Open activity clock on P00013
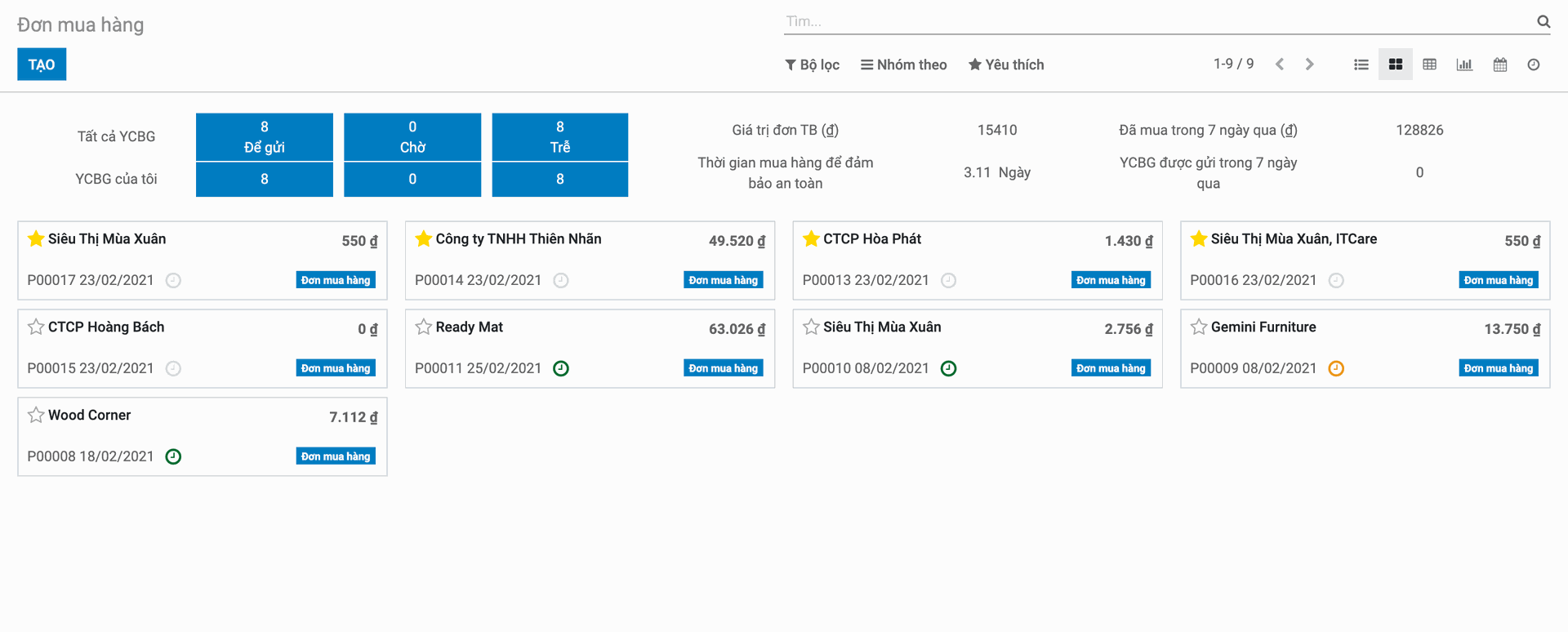 (x=948, y=280)
